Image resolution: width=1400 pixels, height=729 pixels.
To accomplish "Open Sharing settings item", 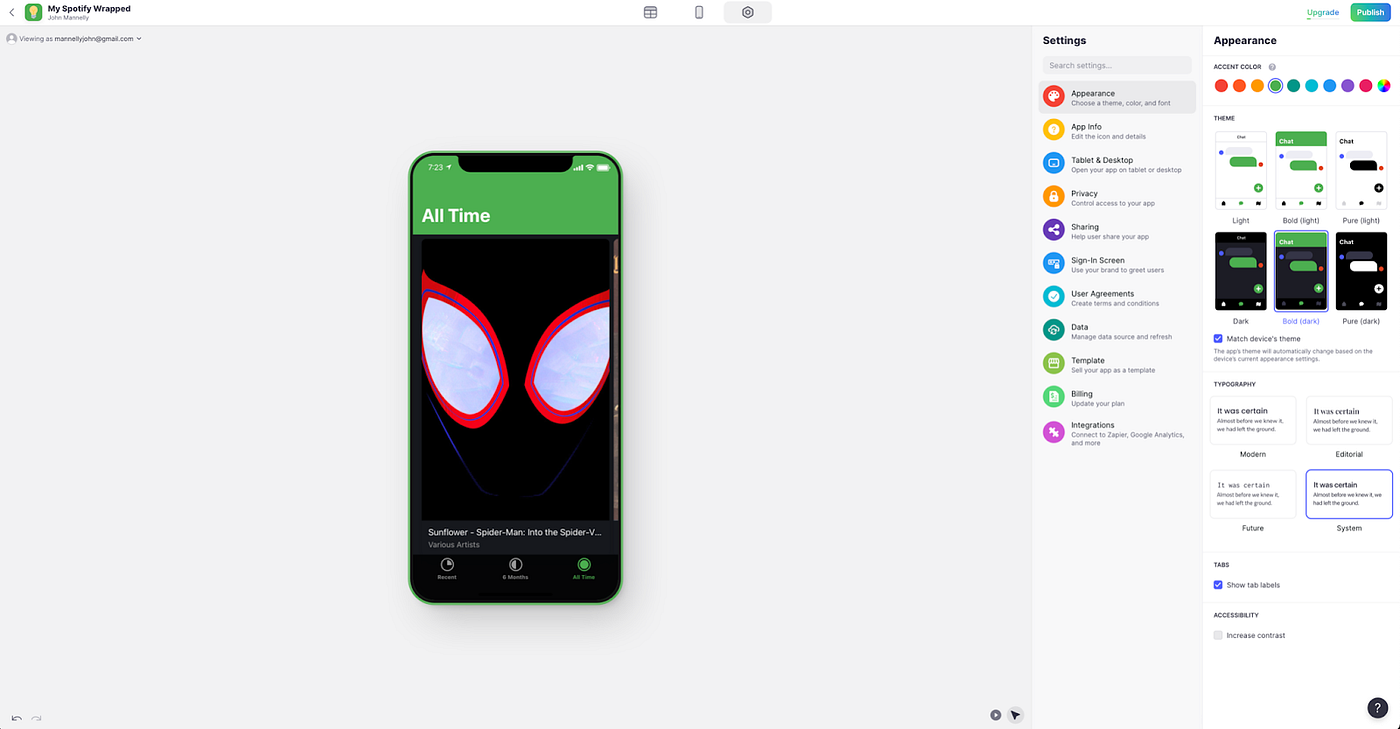I will pos(1117,230).
